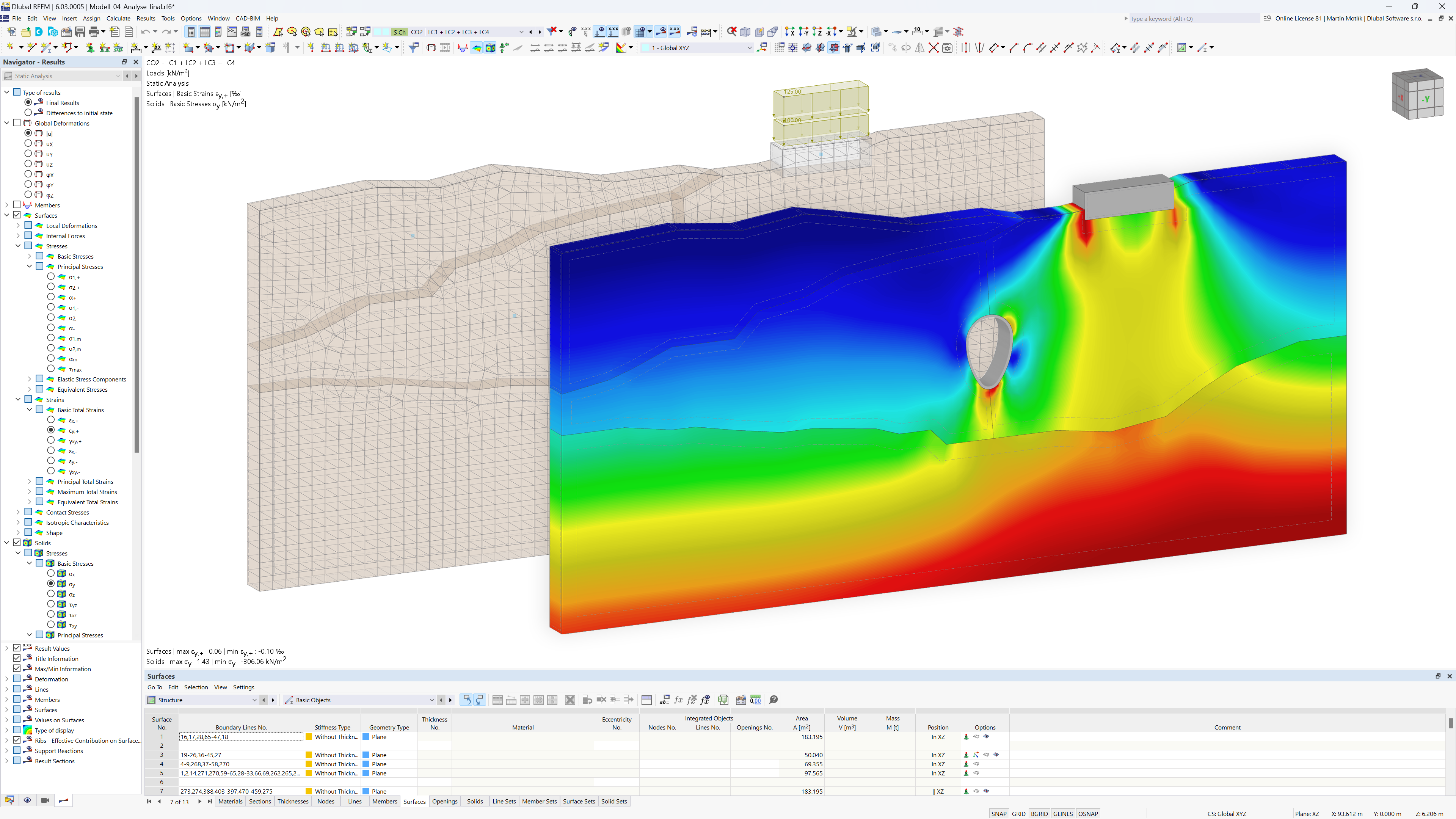Click the grid display (GRID) toggle in status bar
The width and height of the screenshot is (1456, 819).
click(x=1019, y=812)
